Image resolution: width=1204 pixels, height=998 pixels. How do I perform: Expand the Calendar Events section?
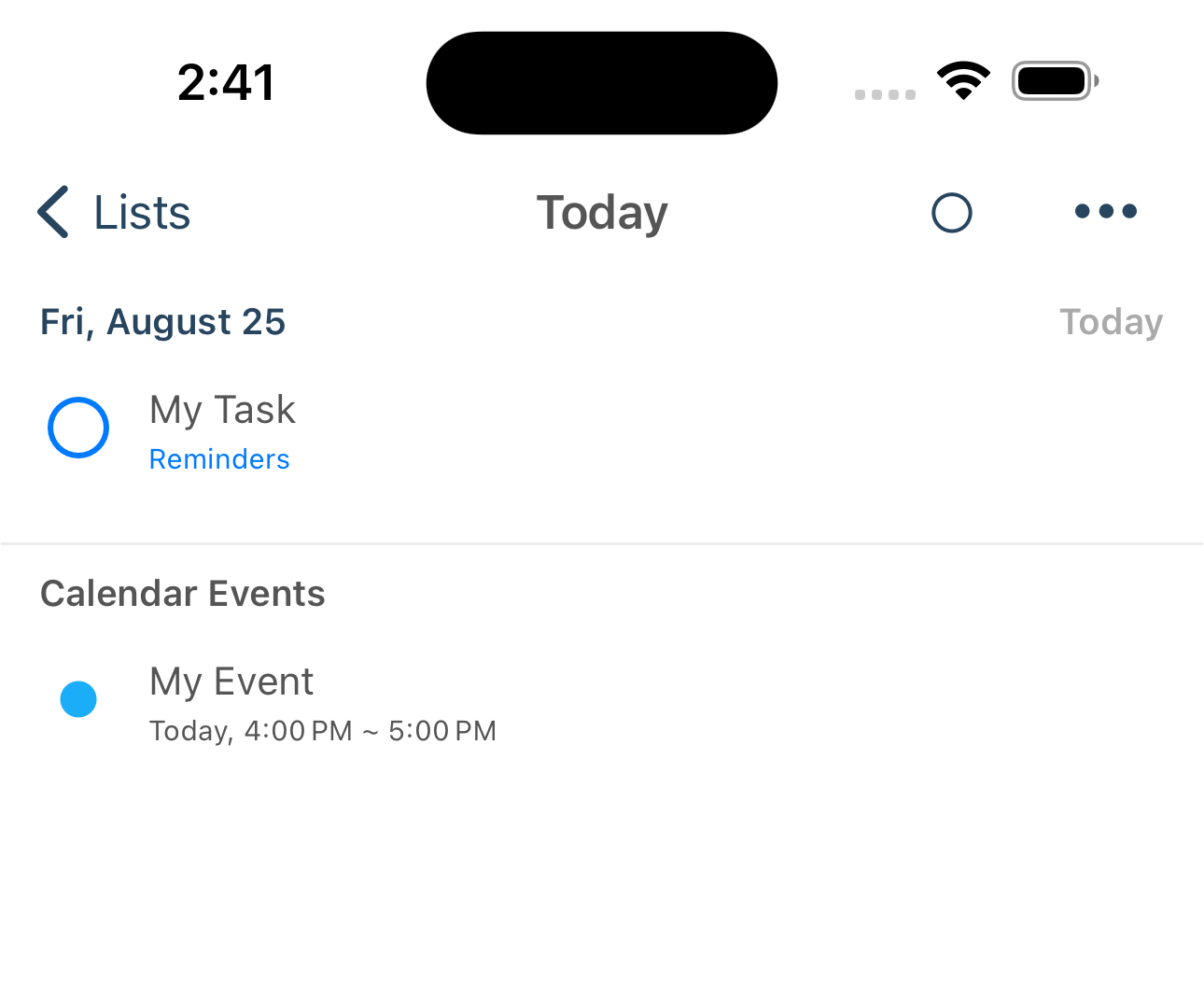pos(182,593)
